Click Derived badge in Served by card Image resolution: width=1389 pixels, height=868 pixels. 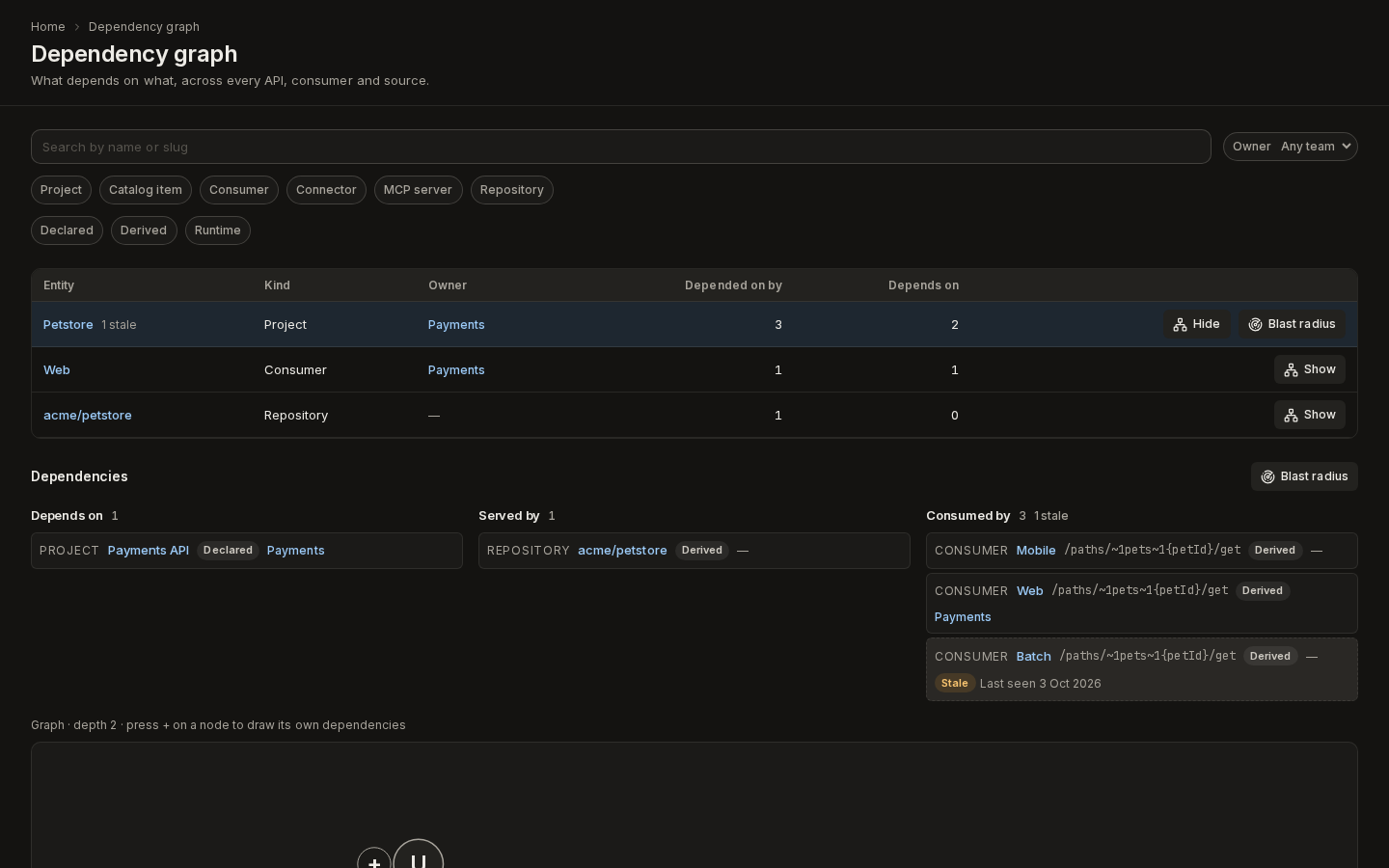(x=701, y=551)
